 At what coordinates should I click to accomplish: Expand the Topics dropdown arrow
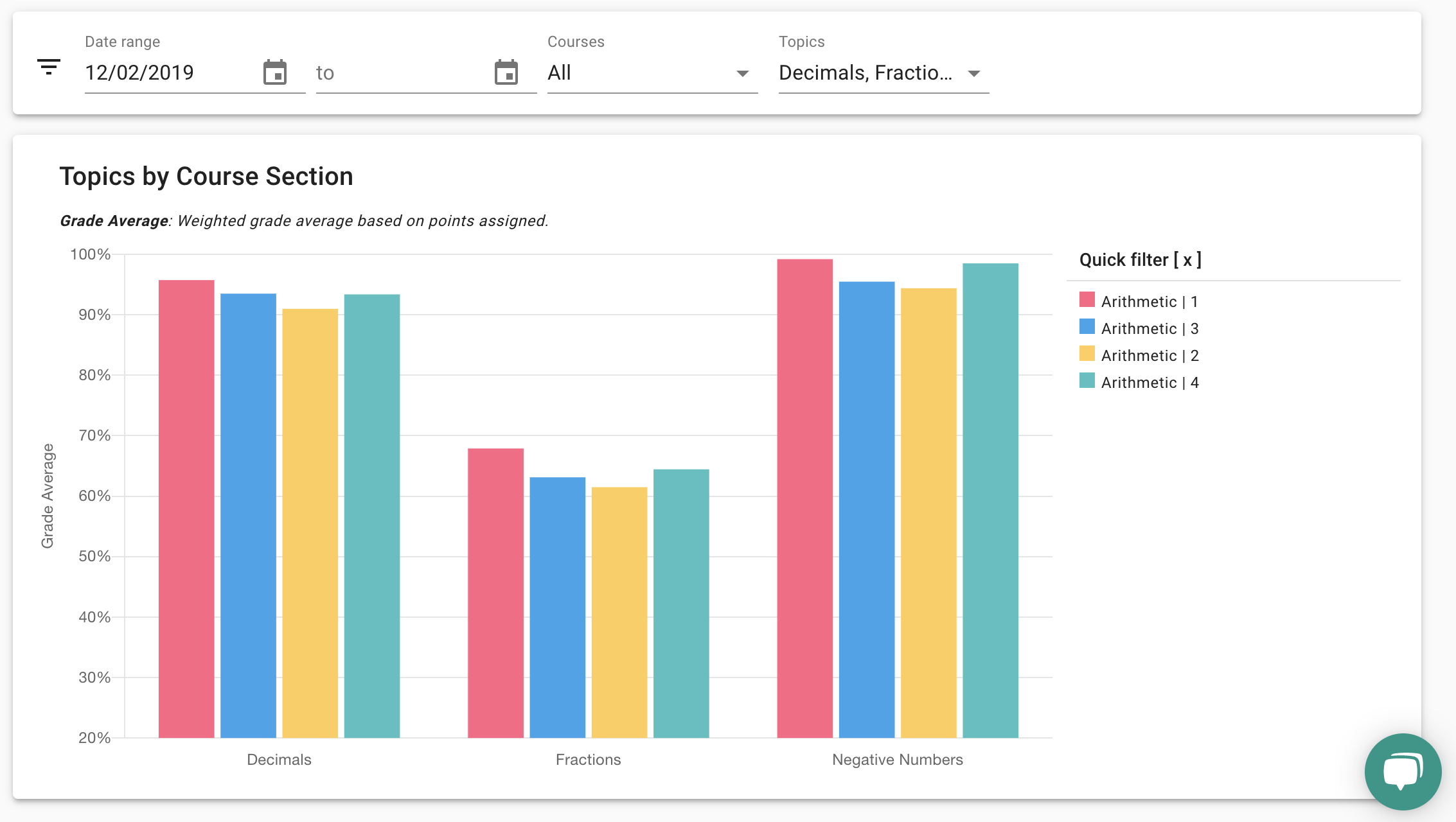[974, 74]
